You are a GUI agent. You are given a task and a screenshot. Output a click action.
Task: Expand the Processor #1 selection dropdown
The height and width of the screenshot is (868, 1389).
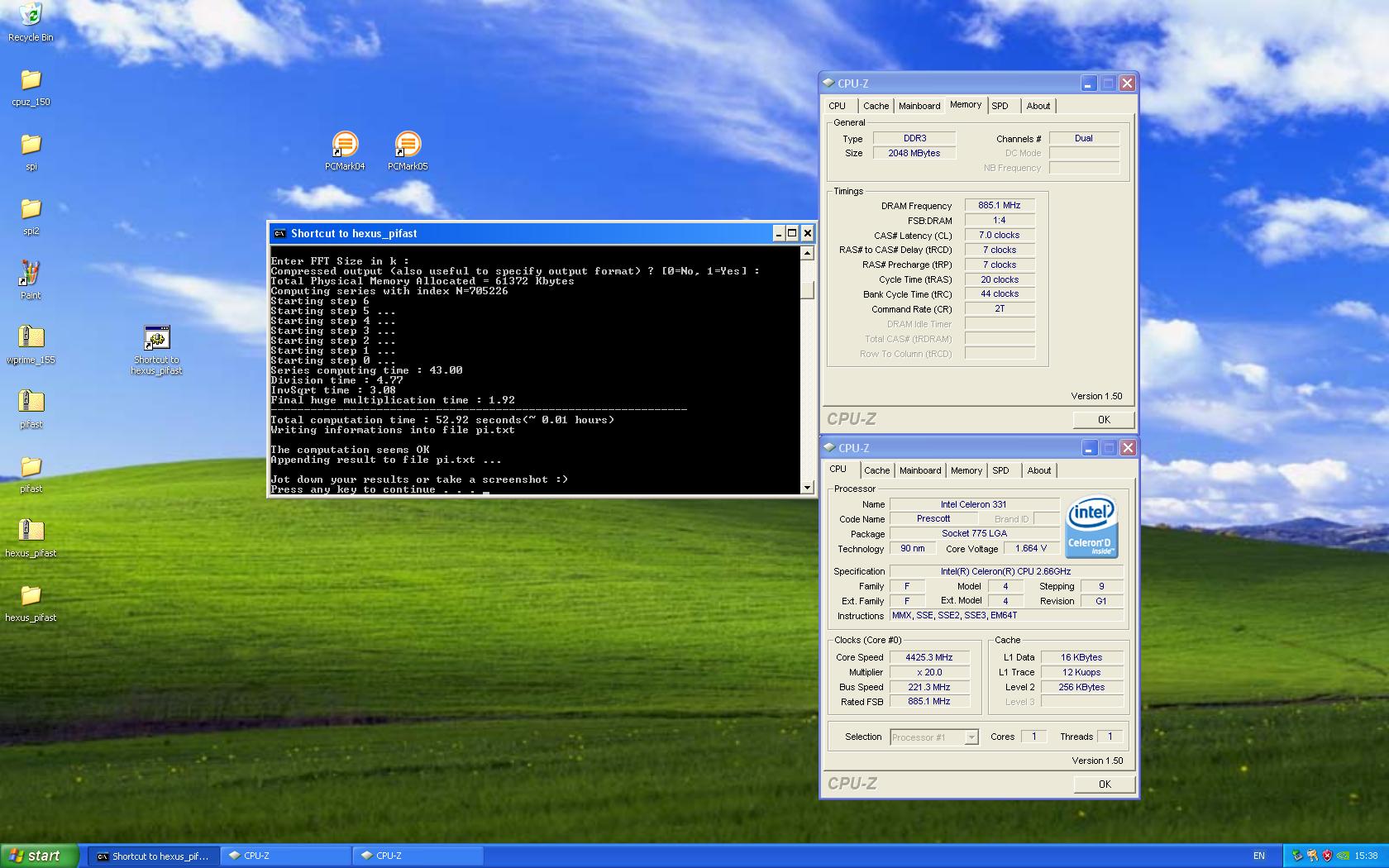pyautogui.click(x=971, y=737)
